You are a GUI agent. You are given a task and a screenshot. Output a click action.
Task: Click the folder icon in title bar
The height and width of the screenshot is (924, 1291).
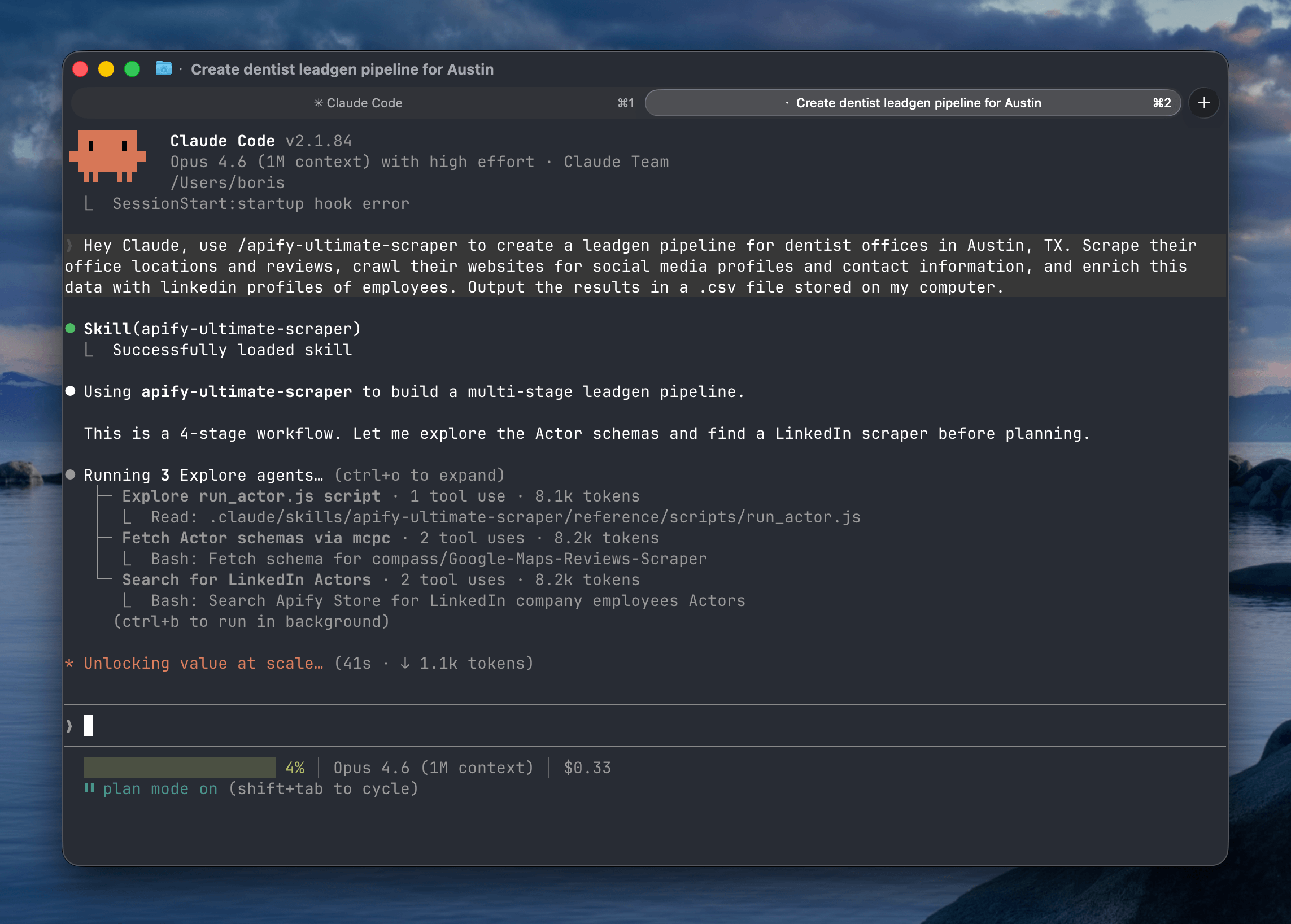coord(163,69)
